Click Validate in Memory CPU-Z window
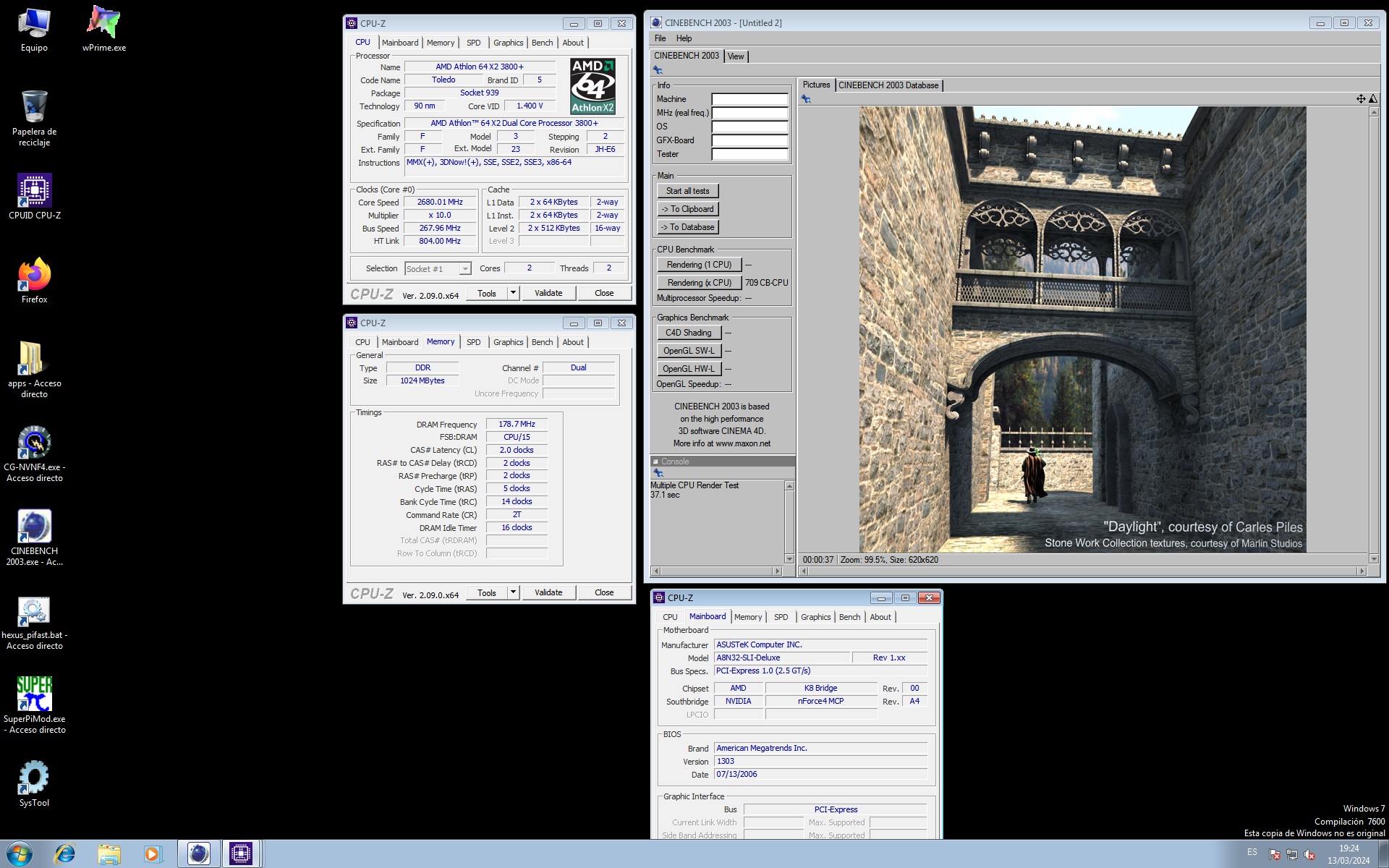This screenshot has height=868, width=1389. [548, 592]
